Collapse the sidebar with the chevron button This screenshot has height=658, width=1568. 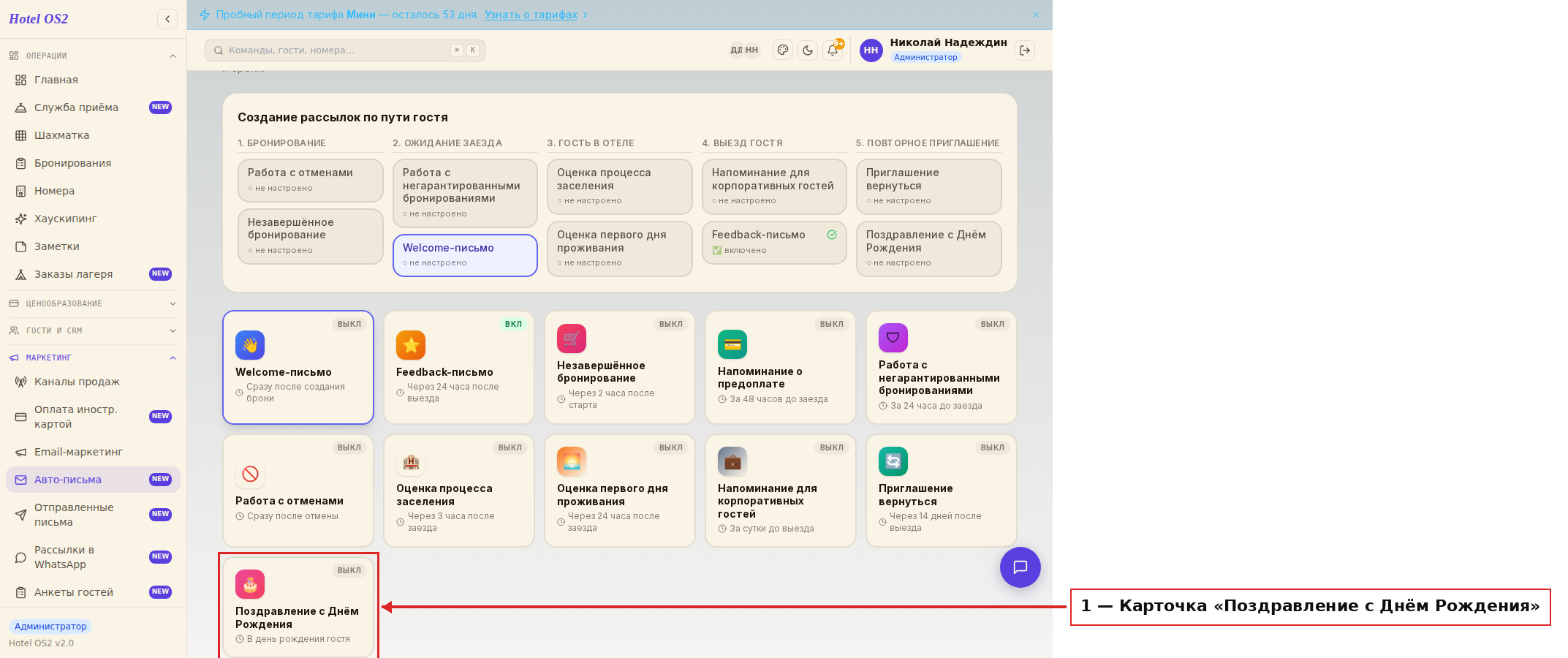coord(167,19)
